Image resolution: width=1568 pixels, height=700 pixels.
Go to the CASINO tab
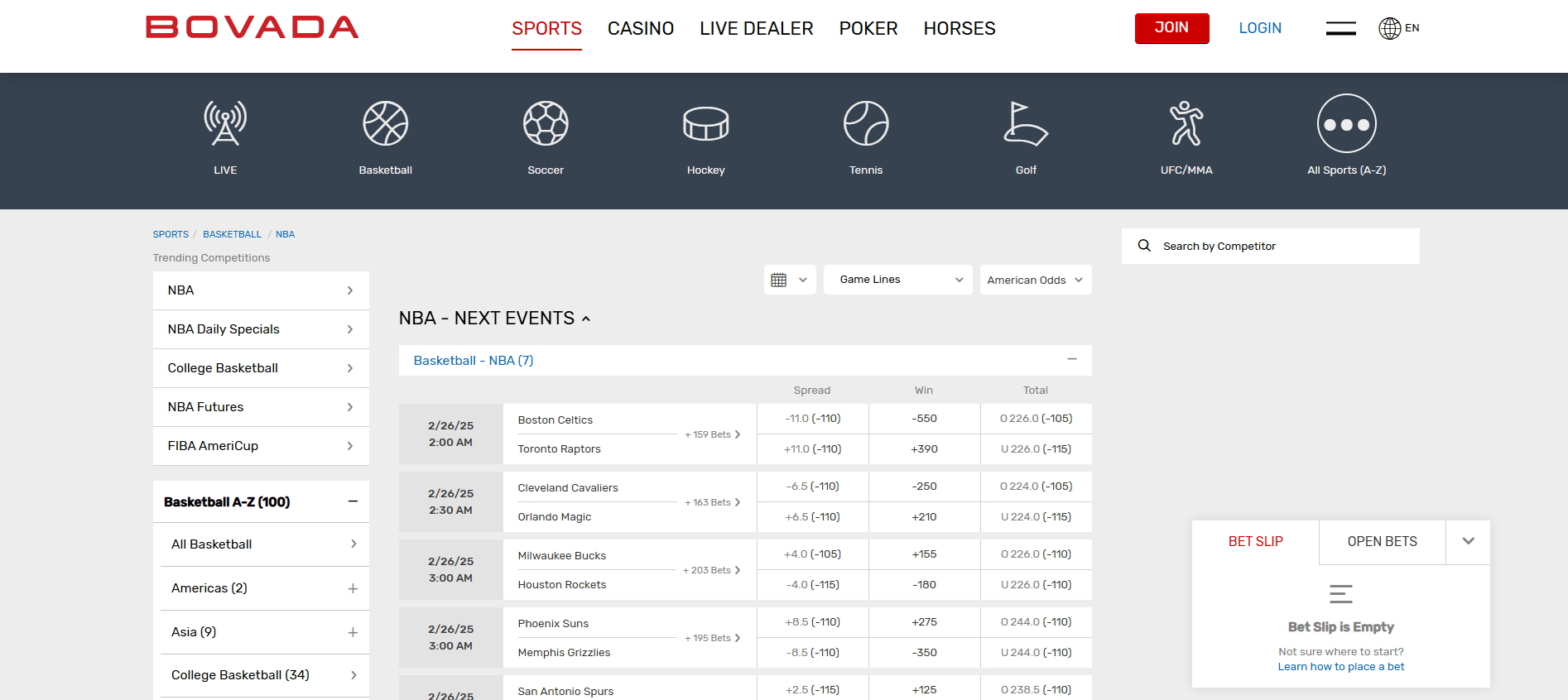pos(641,29)
